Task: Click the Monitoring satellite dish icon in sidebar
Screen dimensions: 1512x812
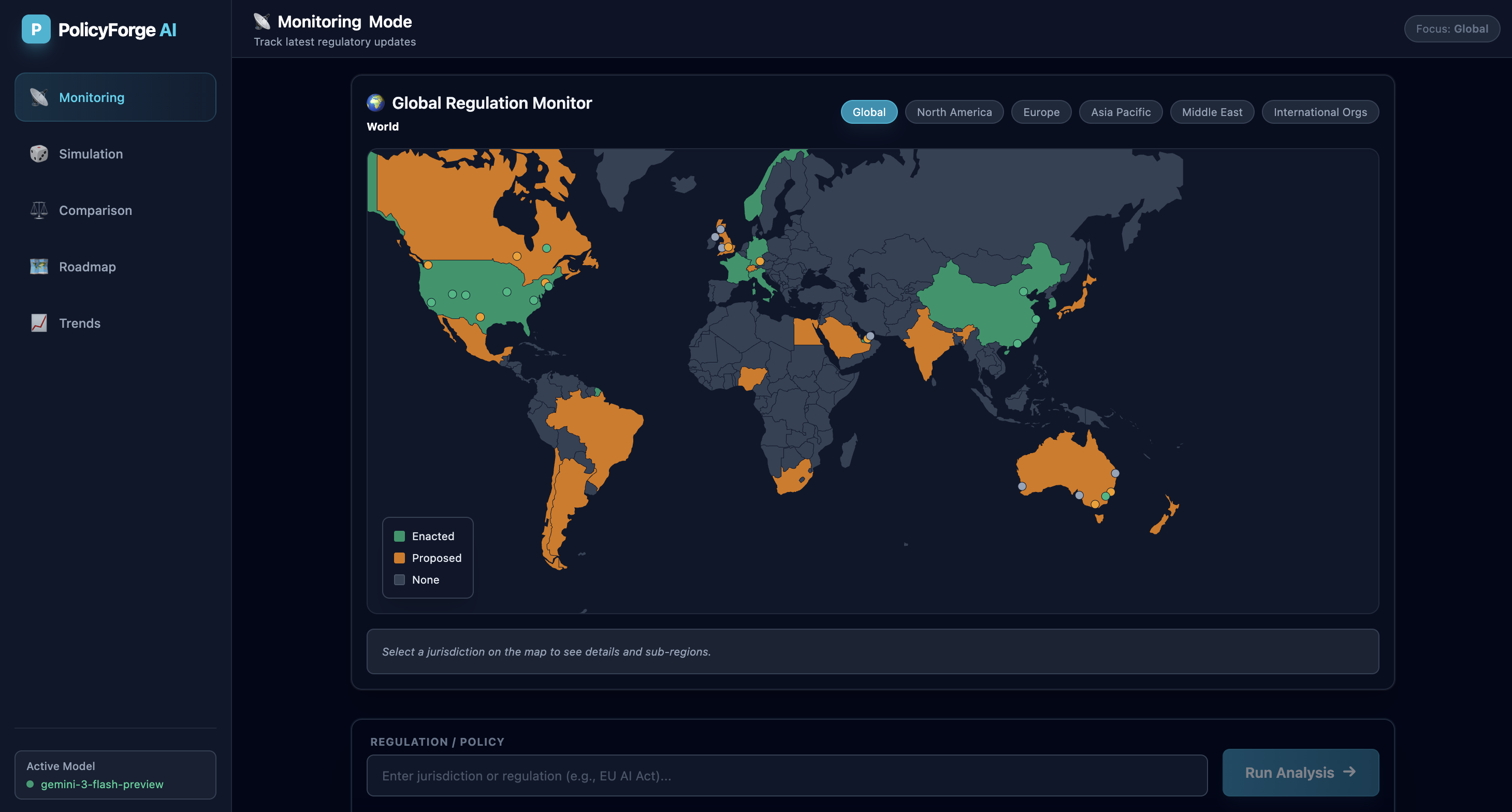Action: (x=39, y=97)
